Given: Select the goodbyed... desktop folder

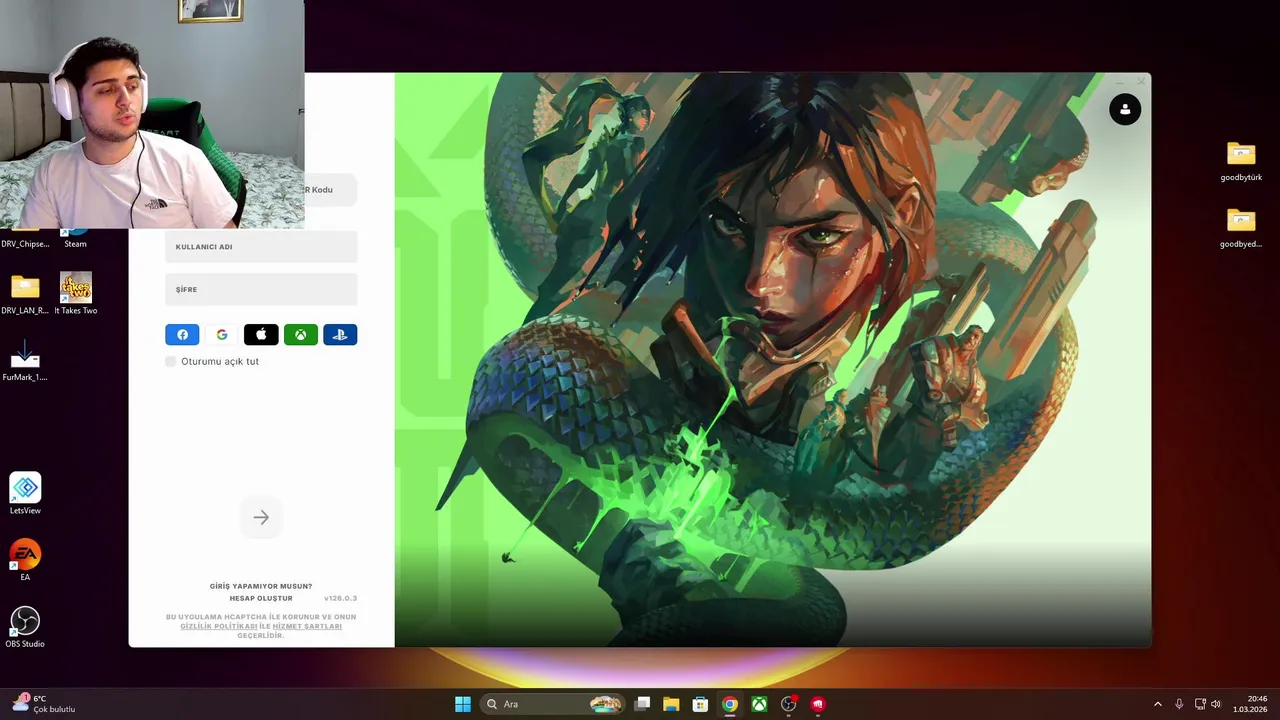Looking at the screenshot, I should [1241, 228].
